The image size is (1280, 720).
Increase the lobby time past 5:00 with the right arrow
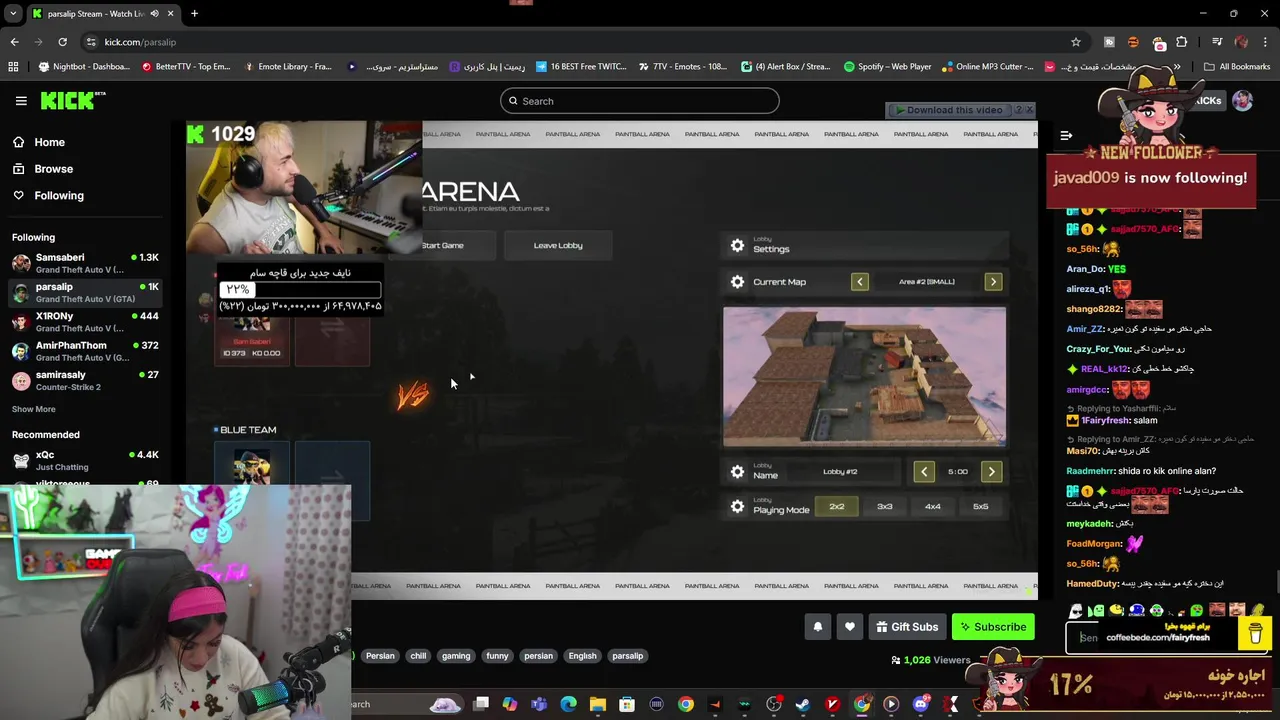(991, 472)
